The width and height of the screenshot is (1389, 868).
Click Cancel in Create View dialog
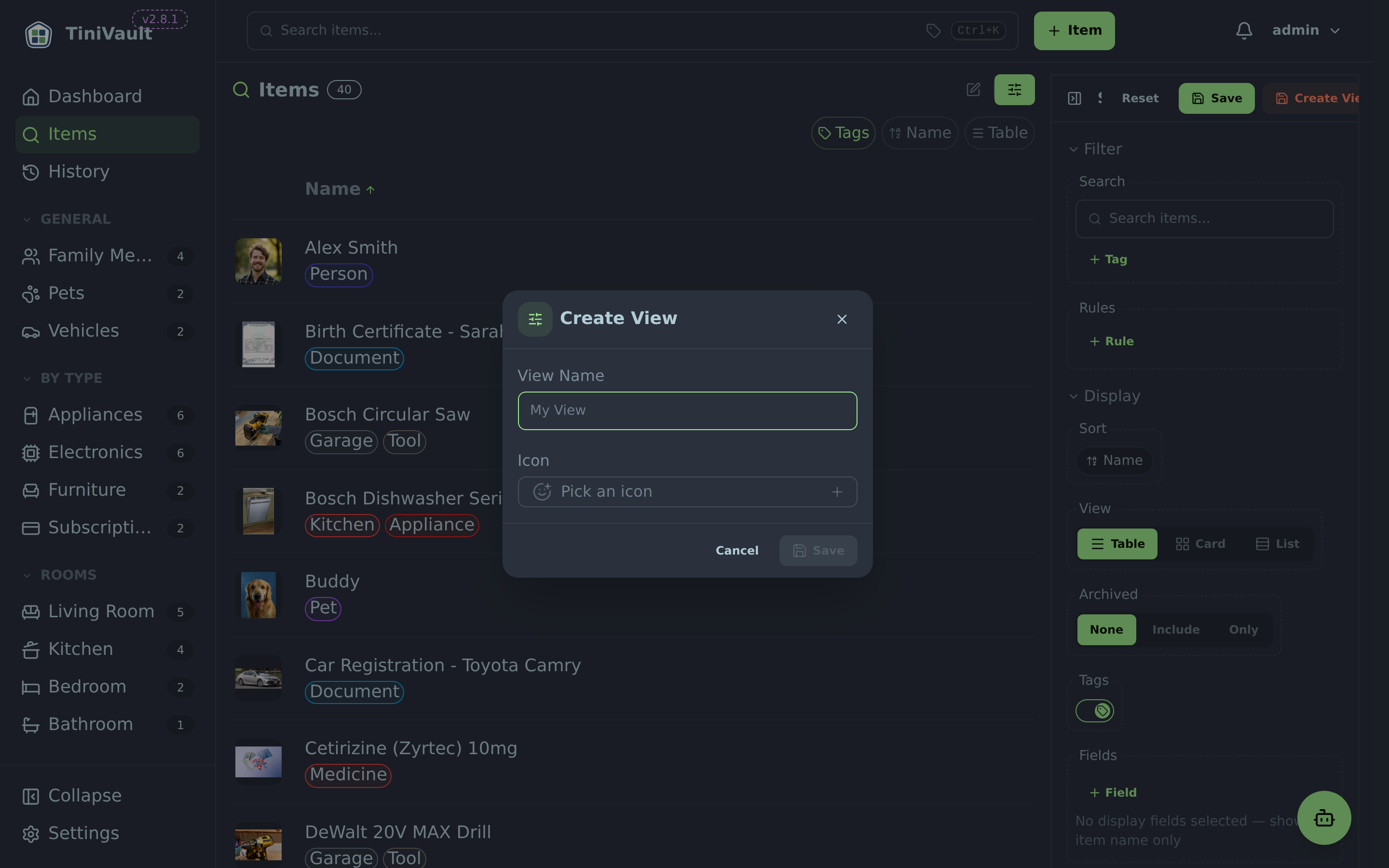(737, 551)
